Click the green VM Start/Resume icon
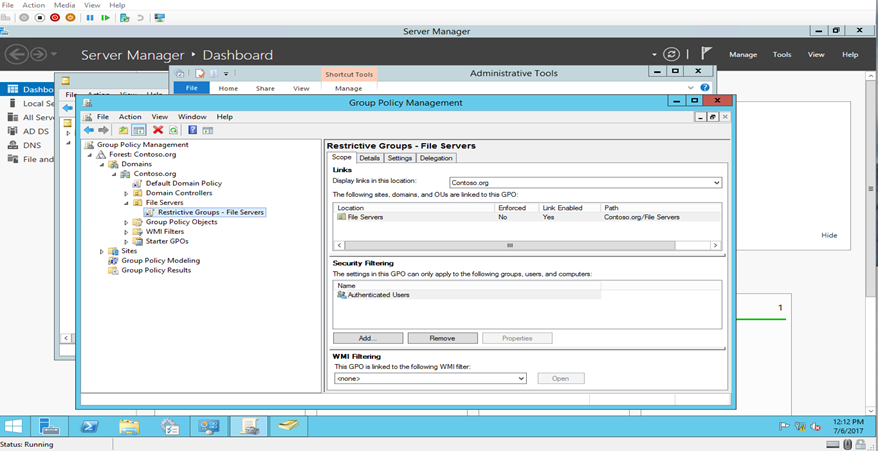878x451 pixels. (x=105, y=17)
